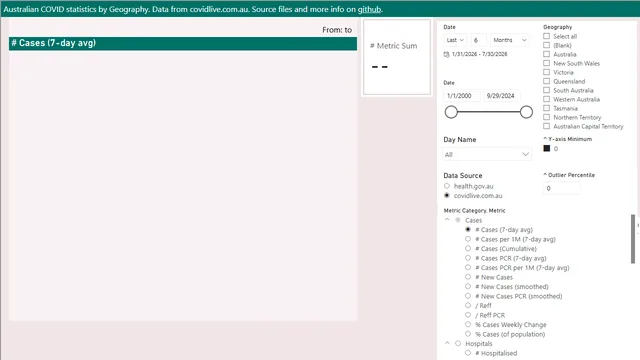Select '# Cases per 1M (7-day avg)' metric
640x360 pixels.
468,239
